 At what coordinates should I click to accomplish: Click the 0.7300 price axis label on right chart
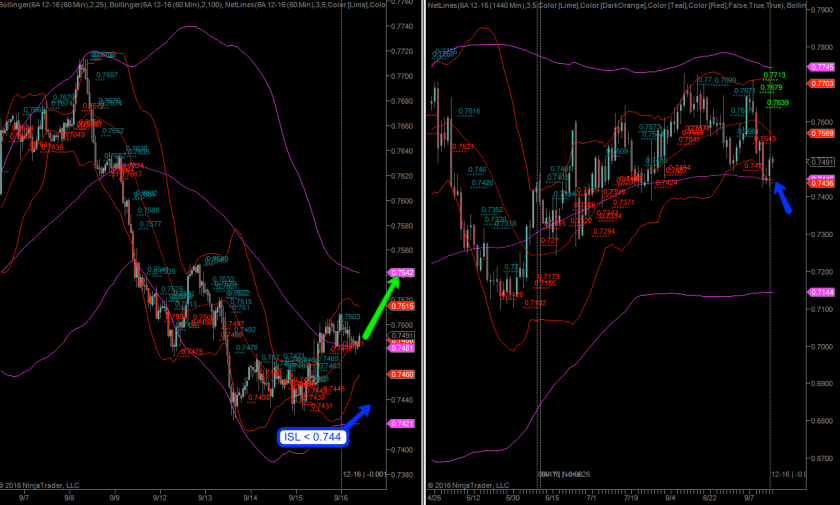pos(822,235)
